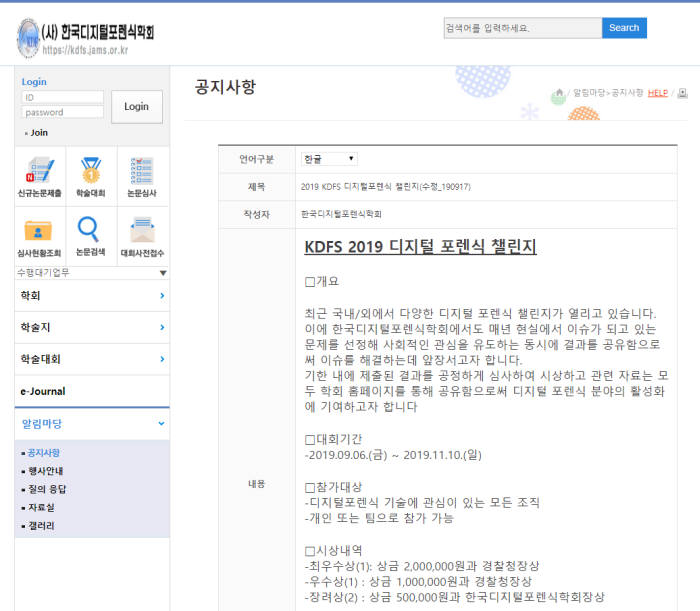The width and height of the screenshot is (700, 611).
Task: Click the 공지사항 page heading
Action: pyautogui.click(x=225, y=87)
